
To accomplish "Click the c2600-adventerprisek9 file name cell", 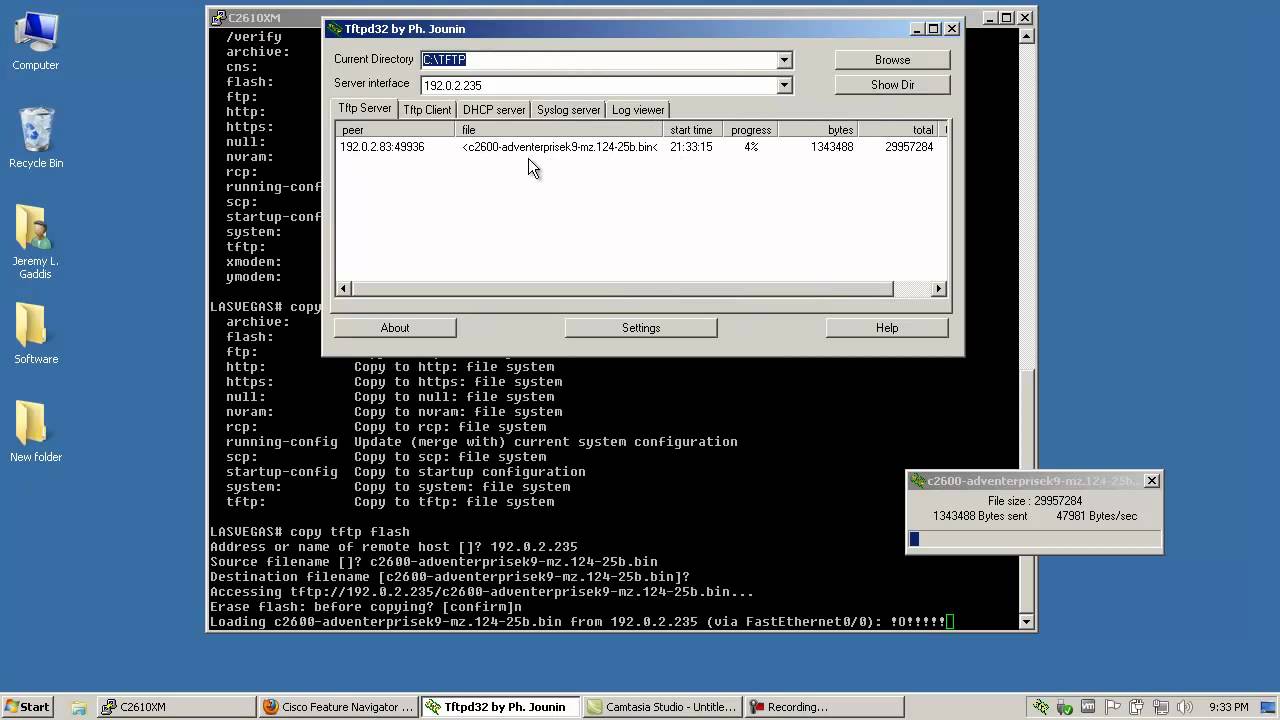I will 559,147.
